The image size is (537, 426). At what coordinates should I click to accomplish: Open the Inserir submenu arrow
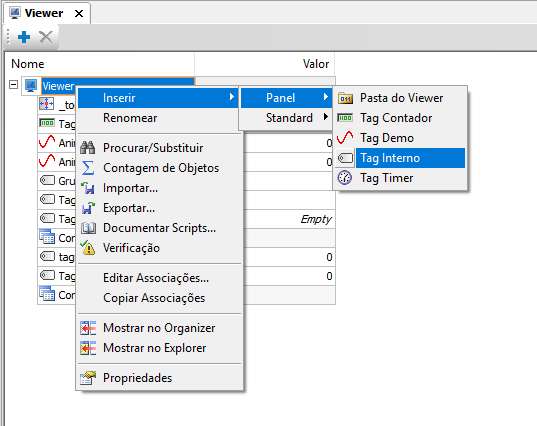(232, 97)
